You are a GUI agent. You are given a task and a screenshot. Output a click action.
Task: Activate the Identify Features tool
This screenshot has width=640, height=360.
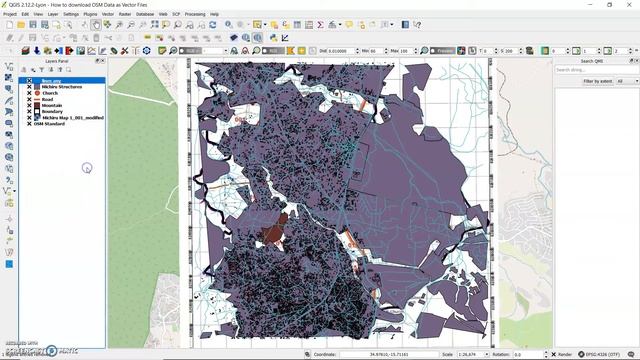(x=229, y=25)
